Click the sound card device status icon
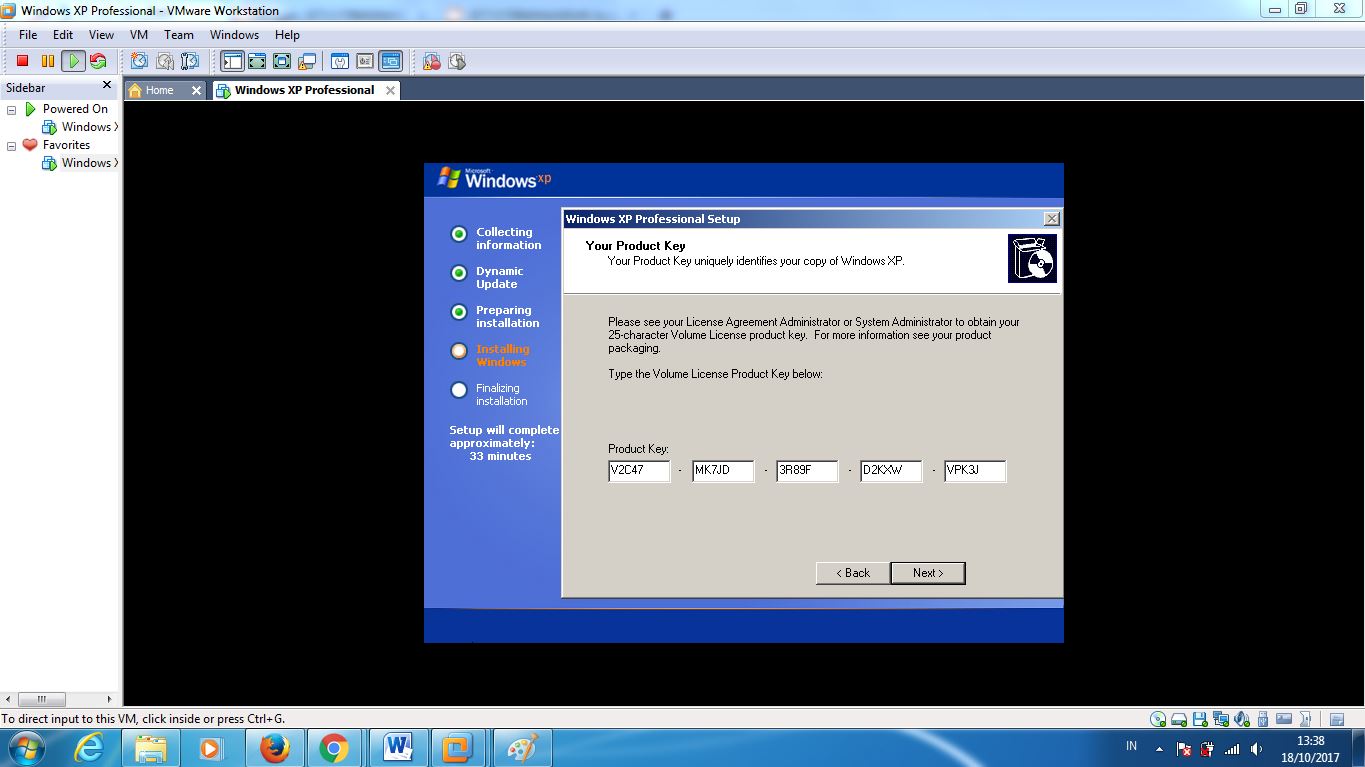This screenshot has height=767, width=1365. (1243, 719)
